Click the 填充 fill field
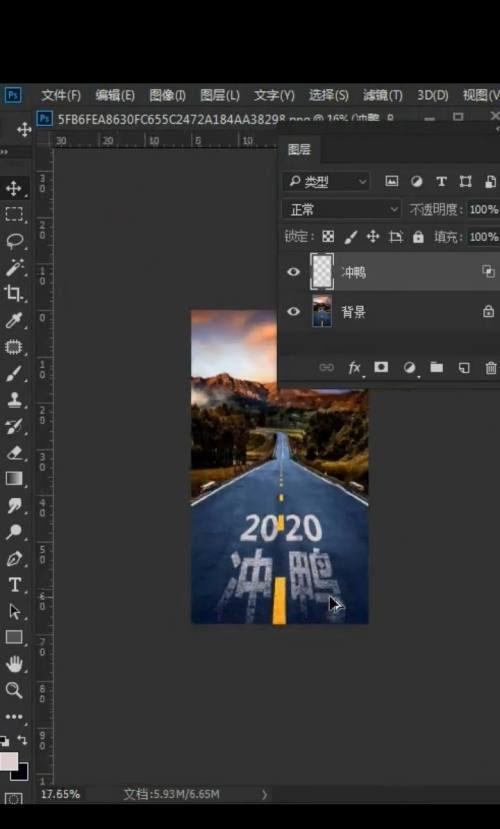500x829 pixels. point(483,236)
